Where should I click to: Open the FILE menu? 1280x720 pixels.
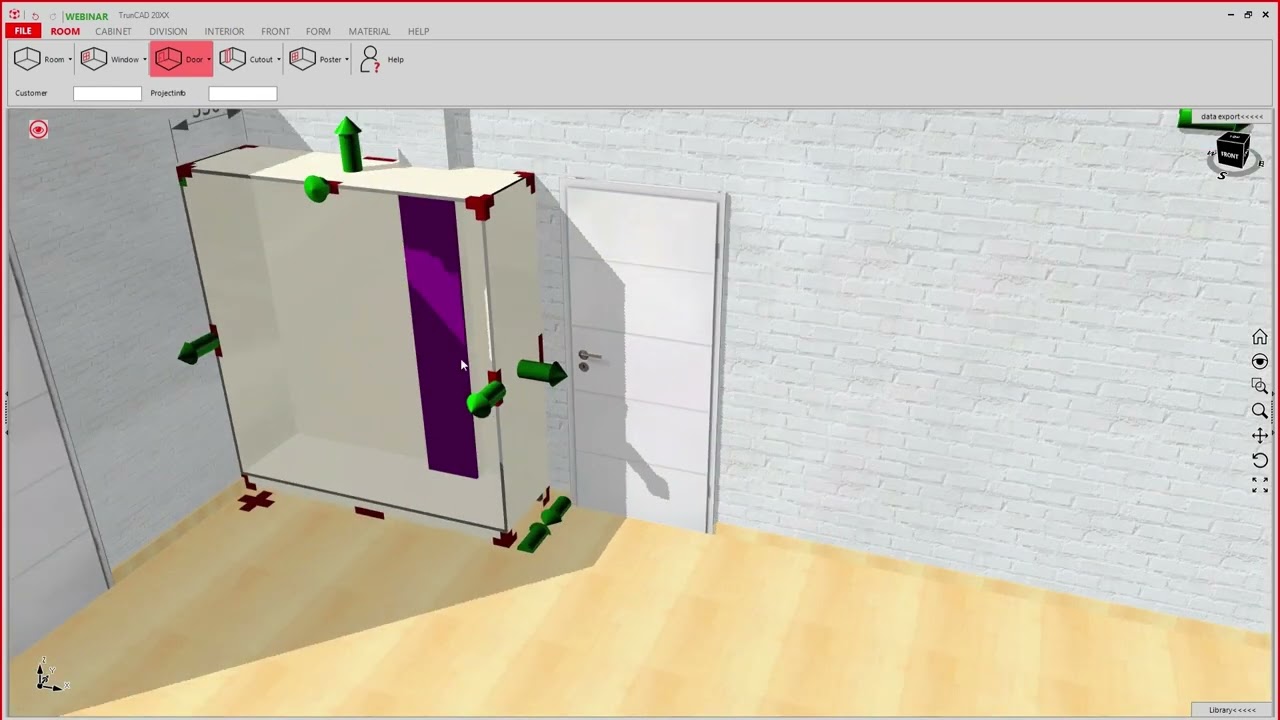[x=23, y=31]
